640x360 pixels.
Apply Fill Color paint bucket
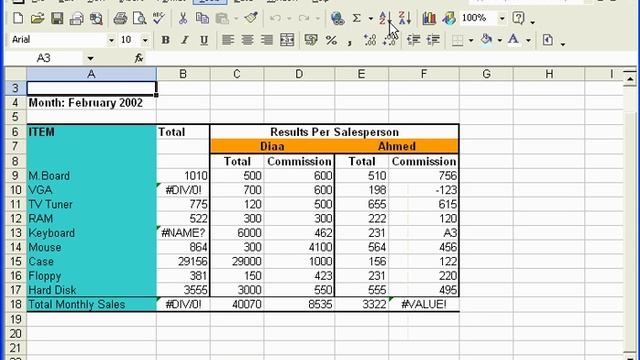[x=487, y=40]
